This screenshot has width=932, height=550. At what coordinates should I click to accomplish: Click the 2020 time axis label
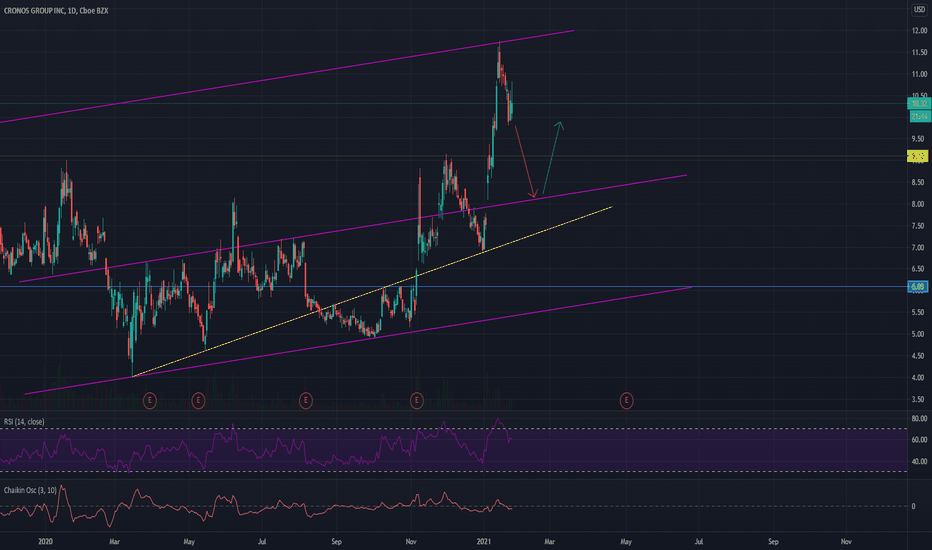(45, 542)
